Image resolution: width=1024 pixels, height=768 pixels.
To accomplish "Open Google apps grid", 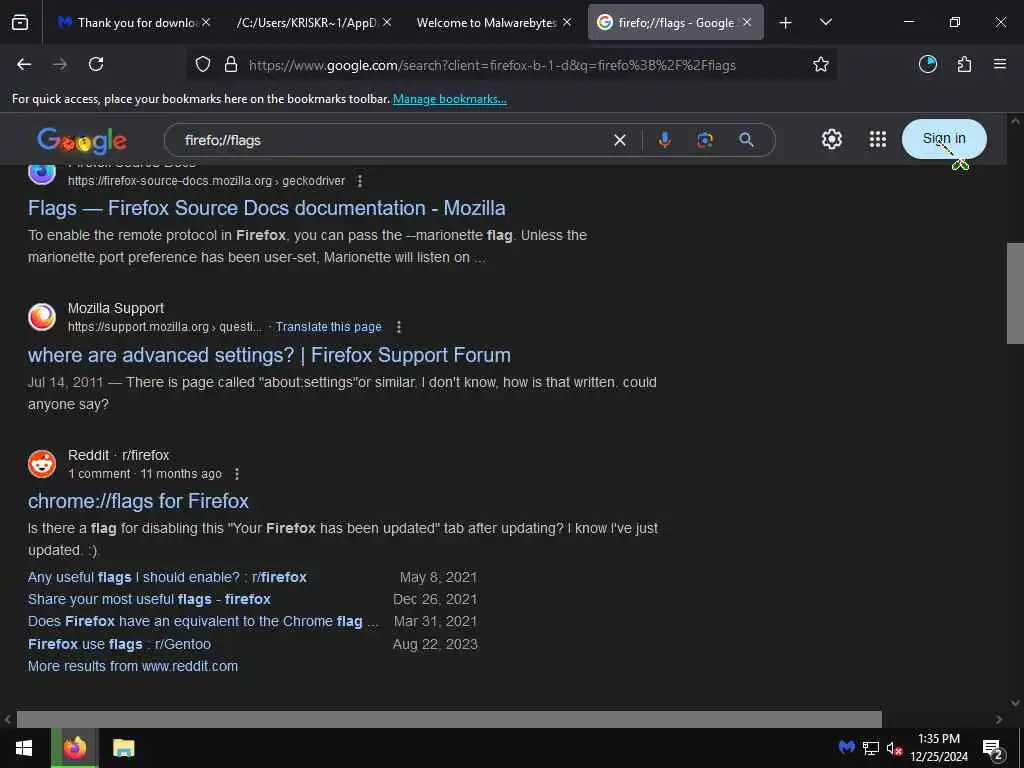I will (878, 139).
